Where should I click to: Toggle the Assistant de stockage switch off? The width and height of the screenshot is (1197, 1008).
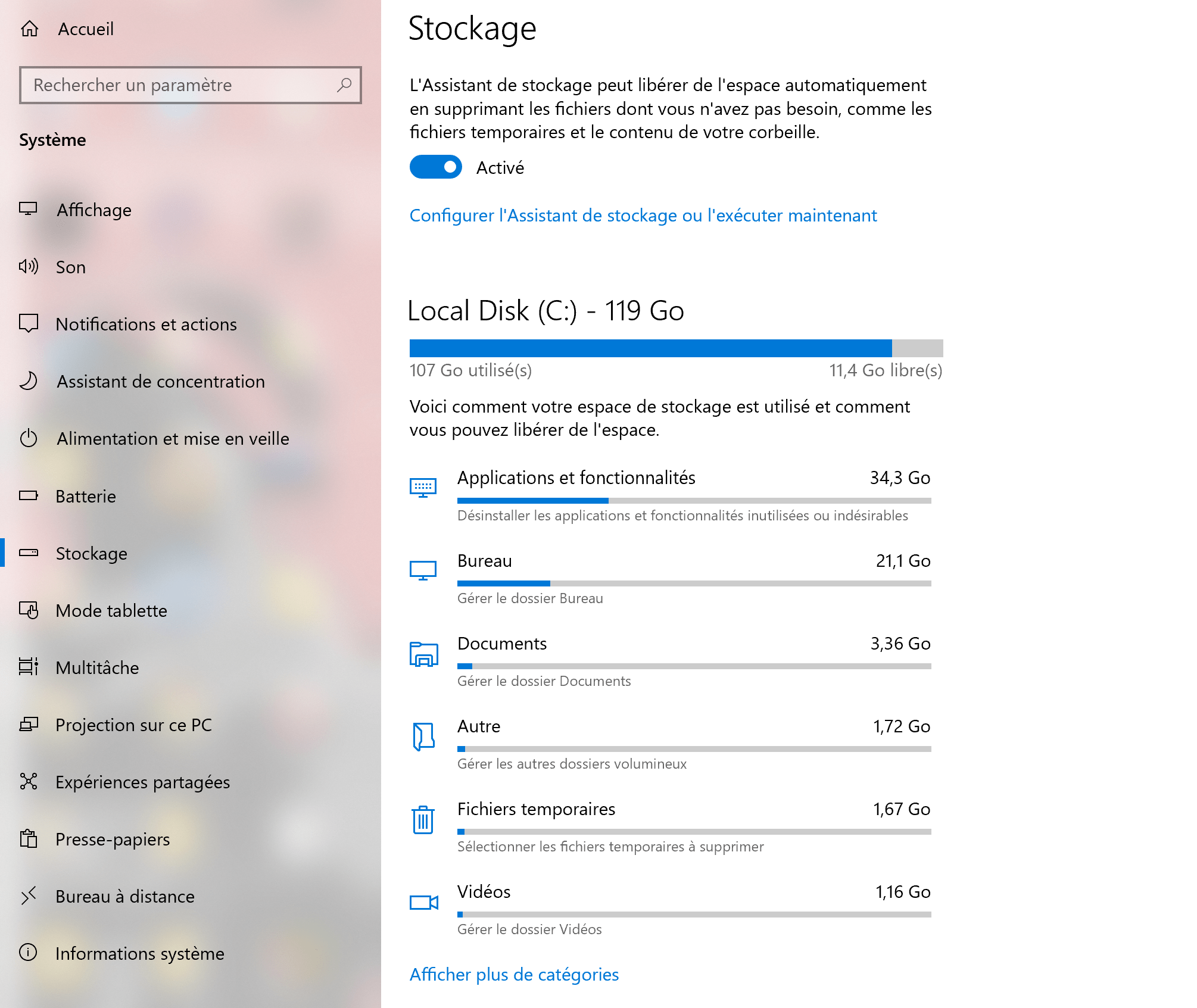(436, 168)
